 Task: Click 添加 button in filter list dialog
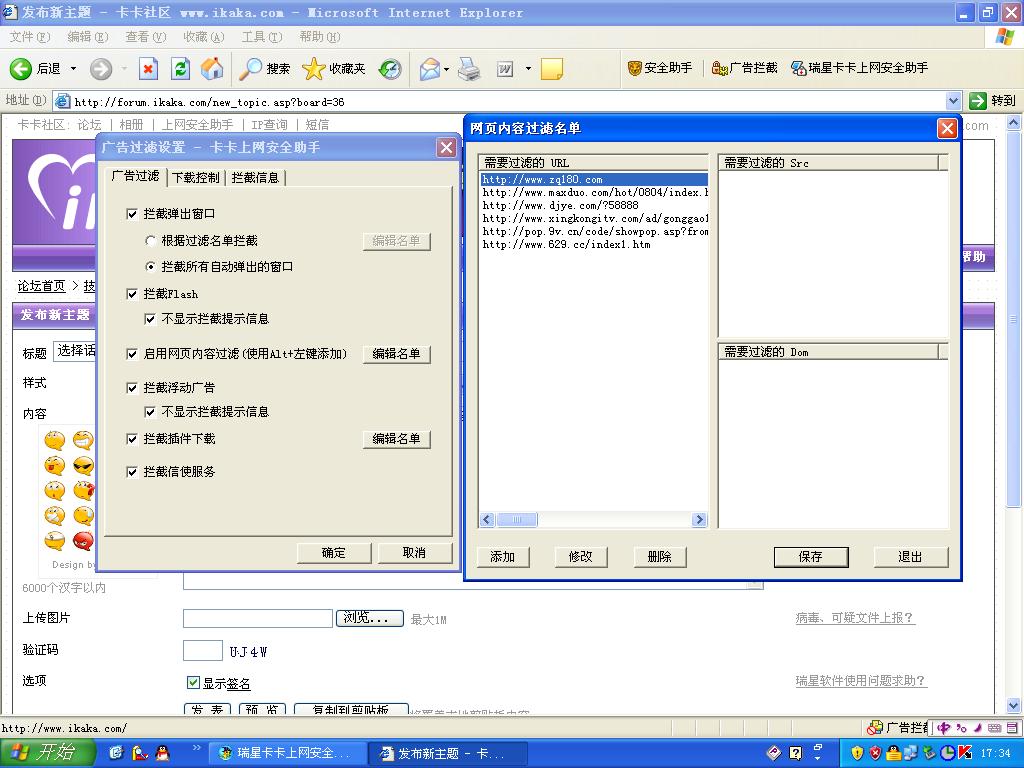click(503, 556)
